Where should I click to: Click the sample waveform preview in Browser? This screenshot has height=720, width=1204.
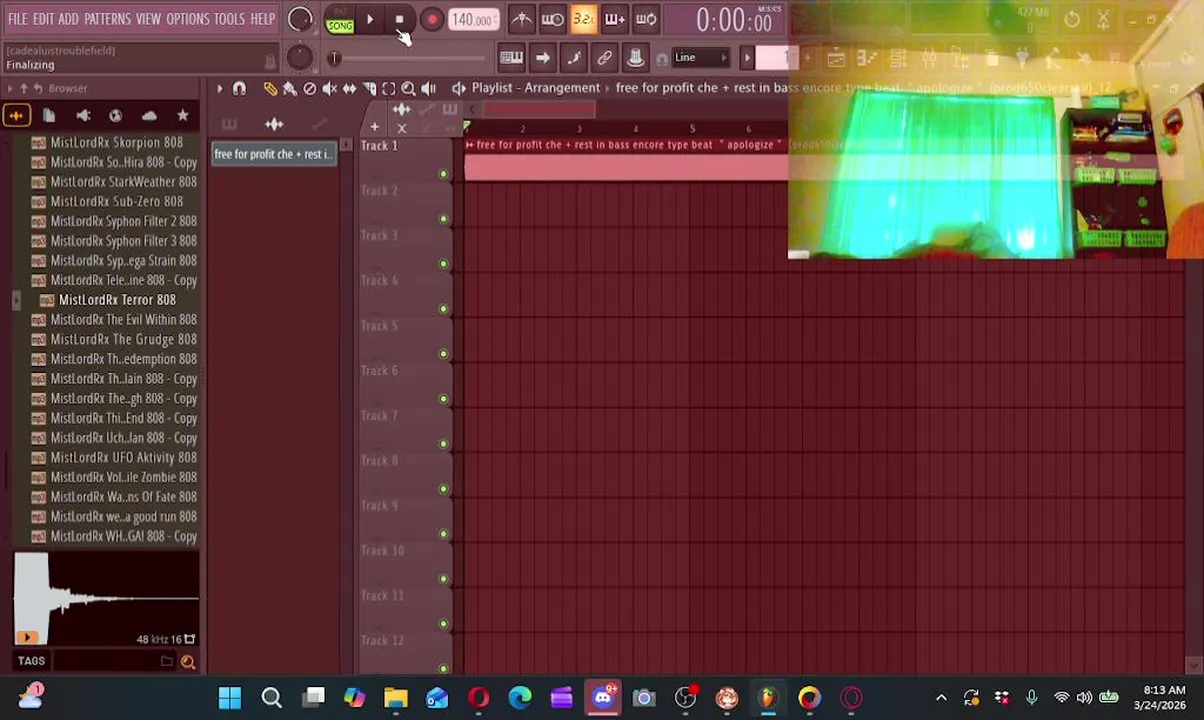coord(106,598)
